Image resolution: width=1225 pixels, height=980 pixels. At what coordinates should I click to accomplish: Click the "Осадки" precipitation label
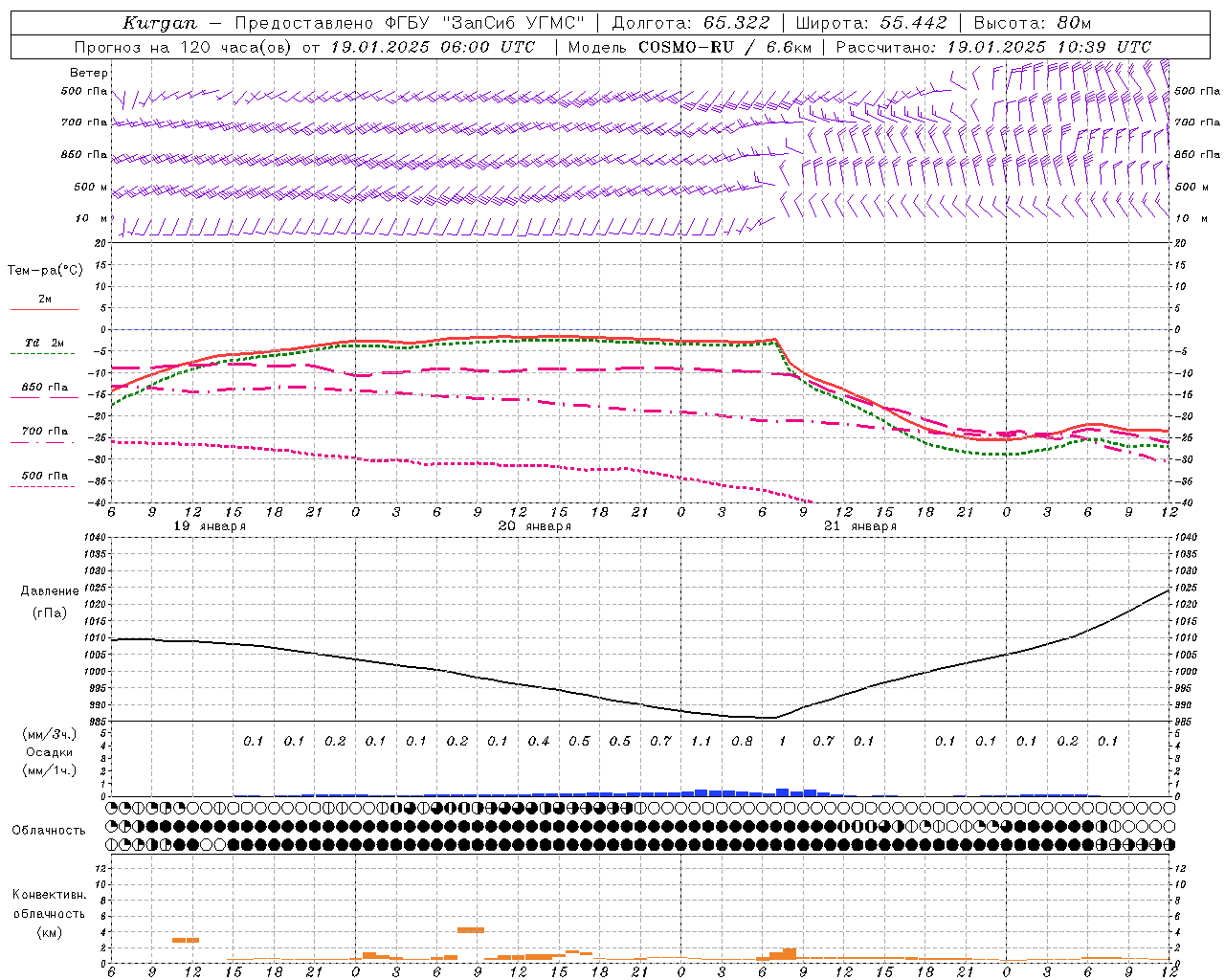[x=49, y=752]
